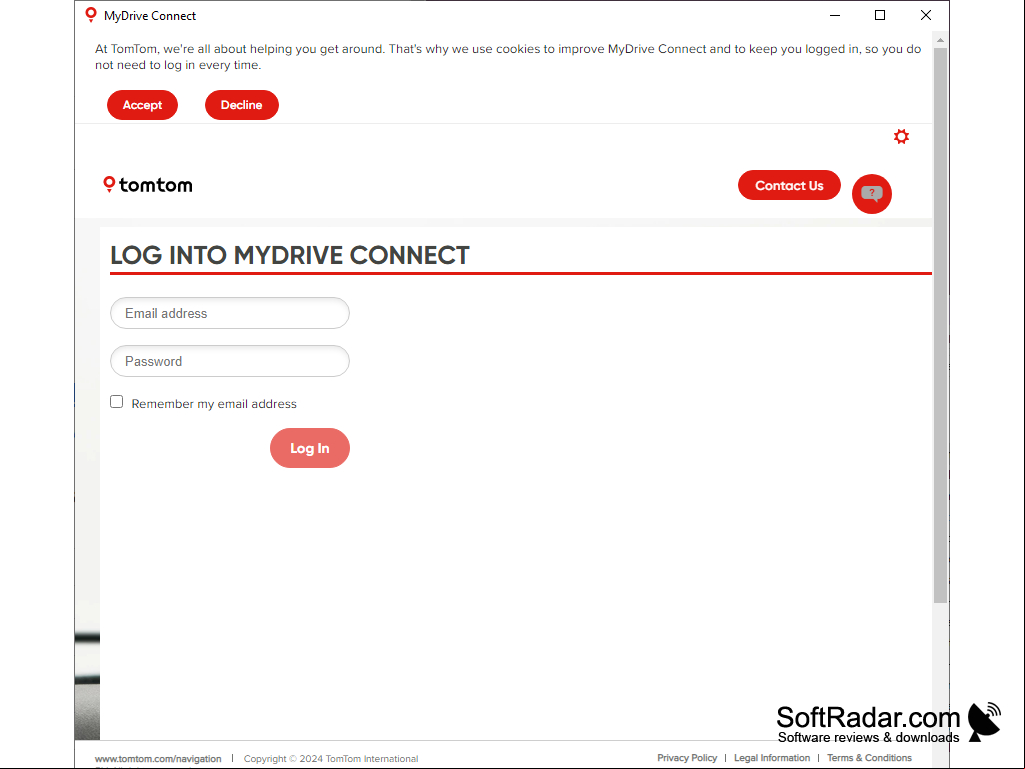Open the Privacy Policy link
Screen dimensions: 1025x769
687,758
